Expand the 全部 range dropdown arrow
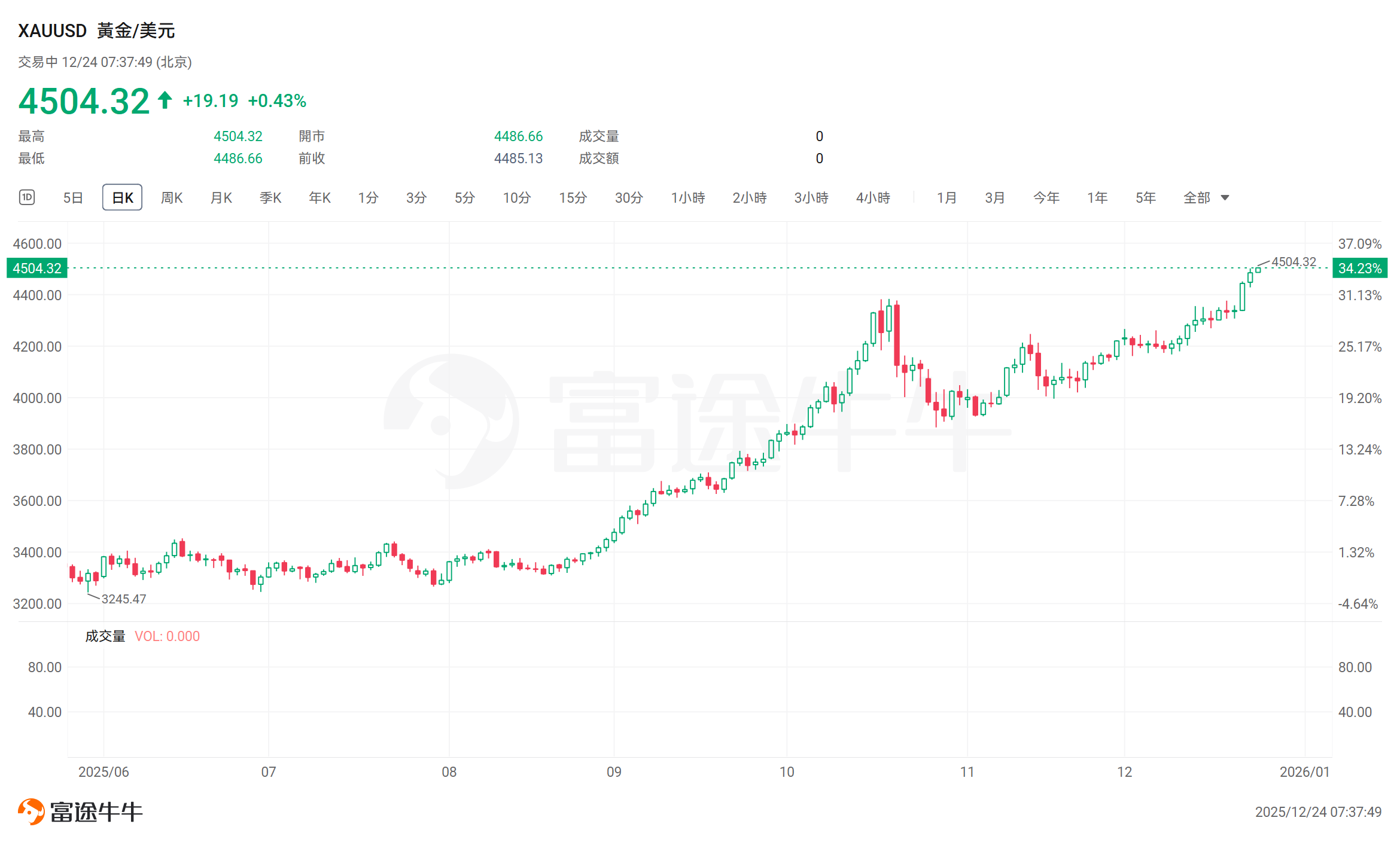The width and height of the screenshot is (1400, 842). (1225, 198)
